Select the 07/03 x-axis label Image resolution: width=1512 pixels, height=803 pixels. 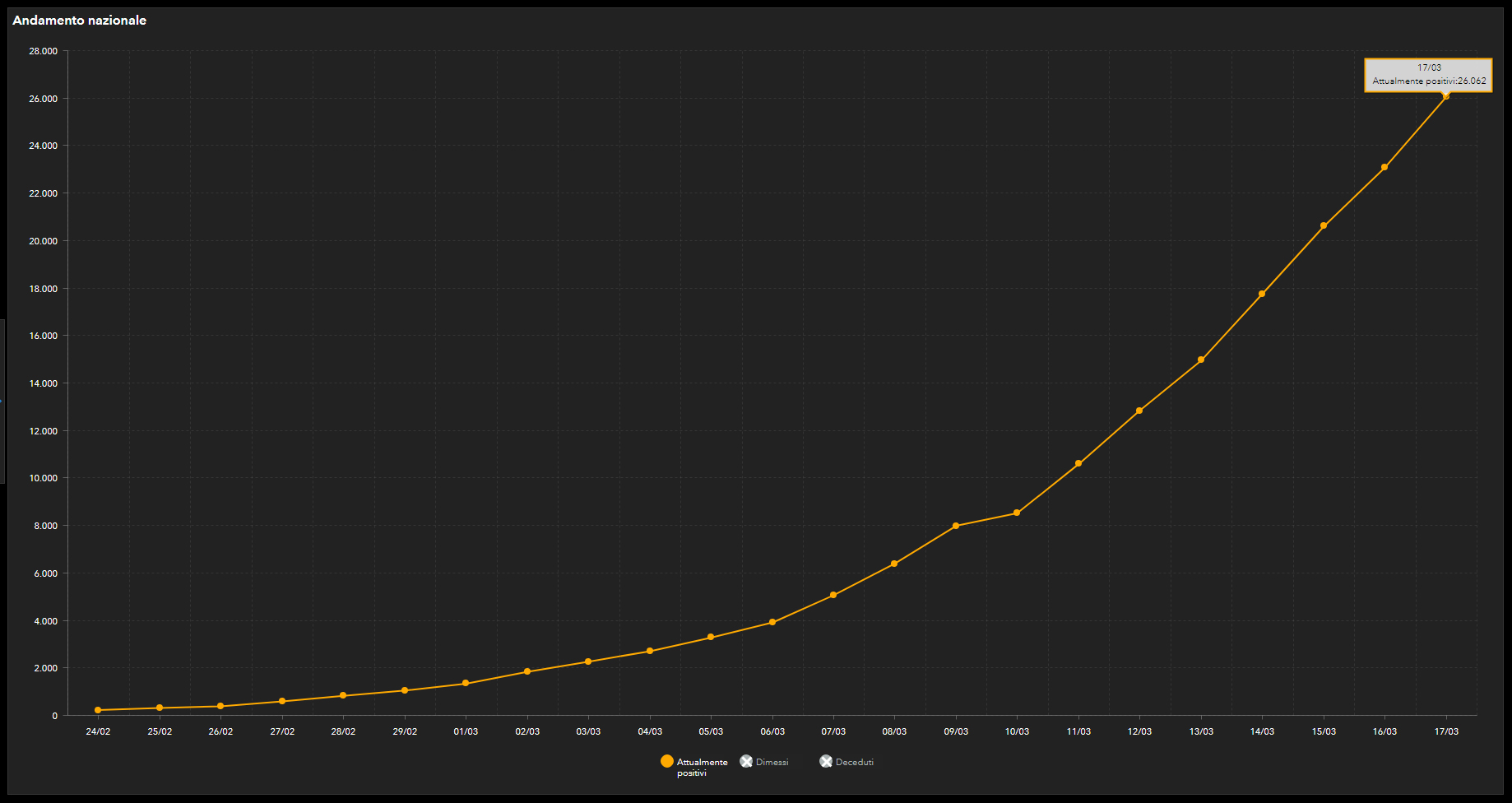(833, 731)
